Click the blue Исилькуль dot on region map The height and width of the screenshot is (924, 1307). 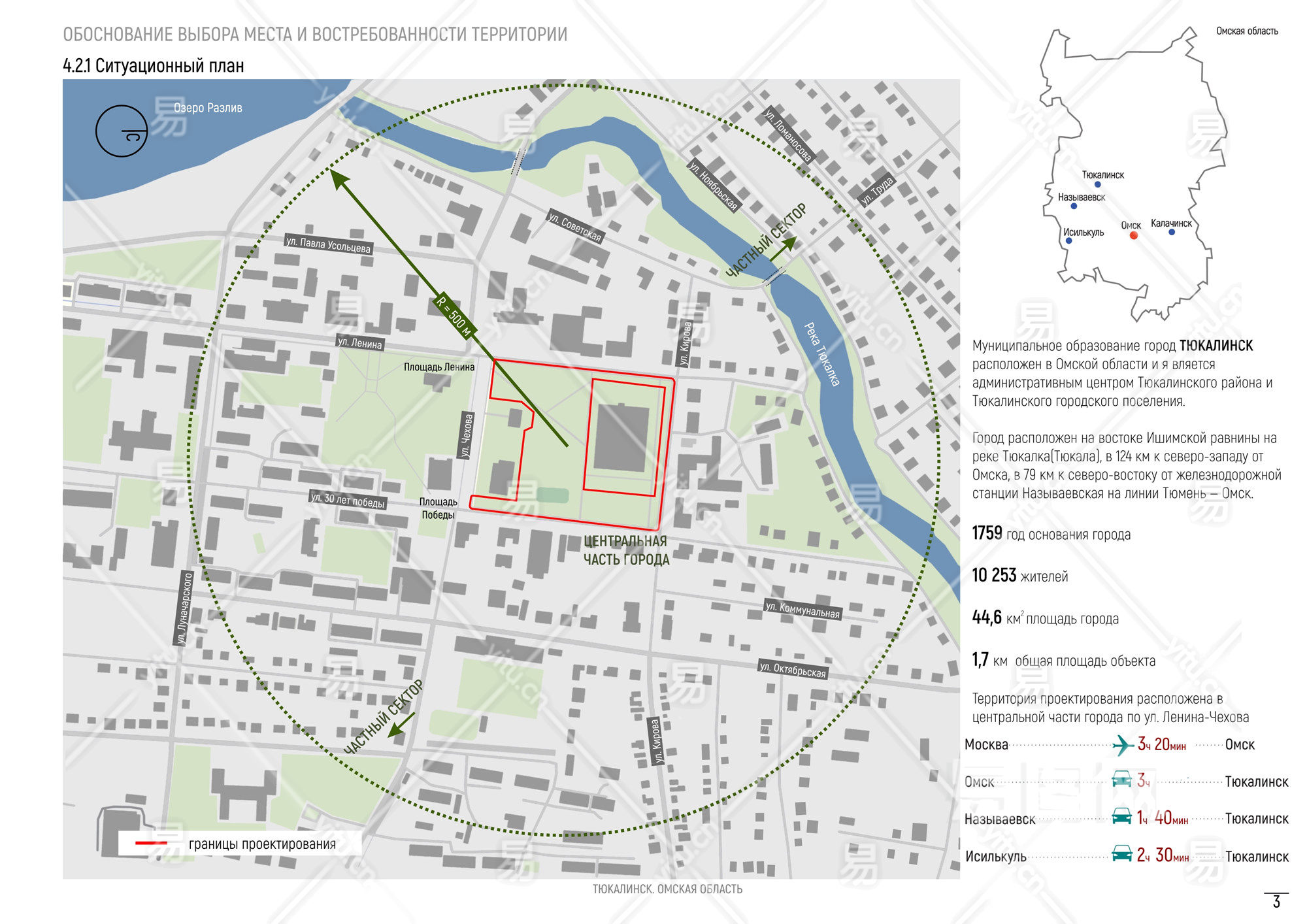tap(1068, 241)
